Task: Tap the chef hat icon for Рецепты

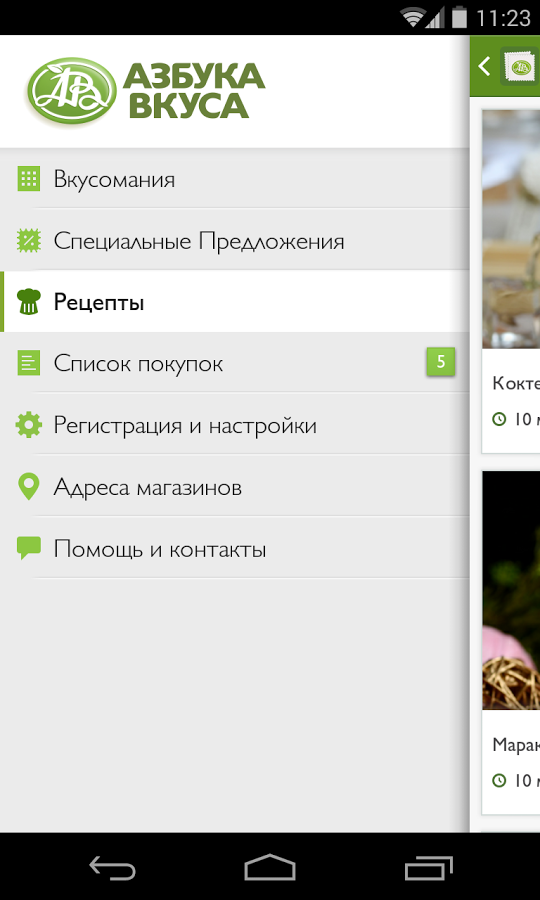Action: click(29, 302)
